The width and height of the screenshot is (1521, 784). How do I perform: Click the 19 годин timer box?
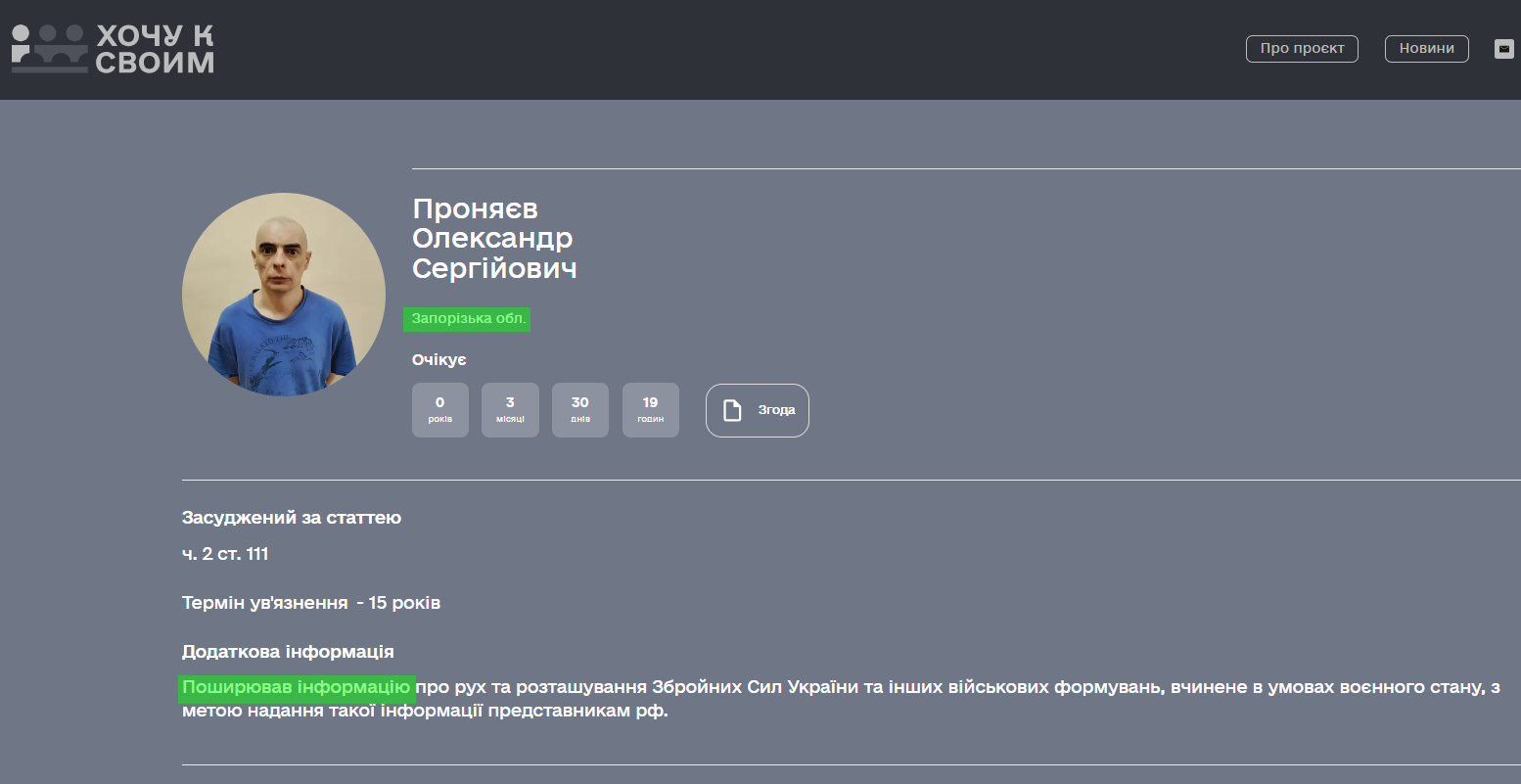(650, 409)
